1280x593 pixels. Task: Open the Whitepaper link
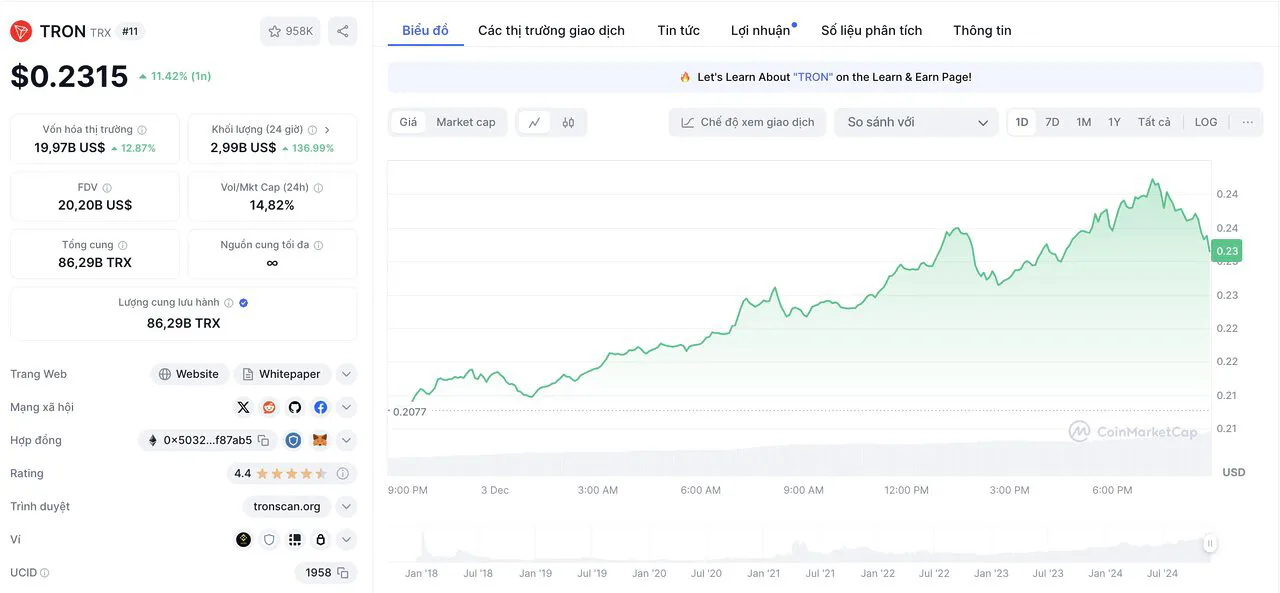tap(281, 374)
